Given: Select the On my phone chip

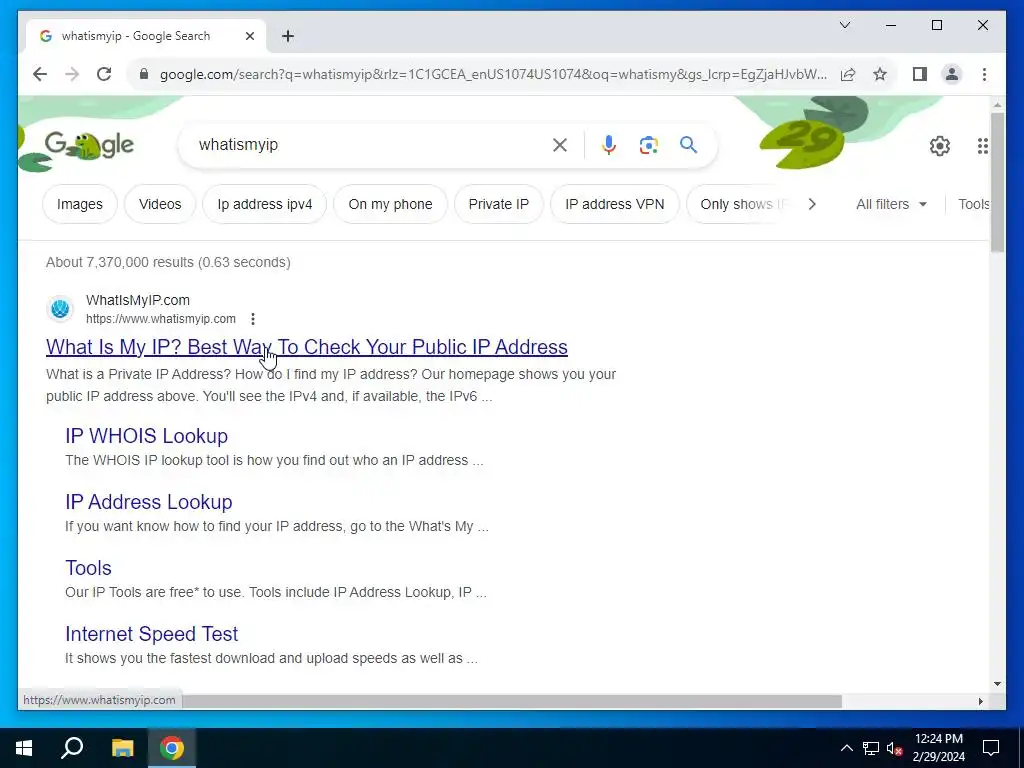Looking at the screenshot, I should [390, 204].
